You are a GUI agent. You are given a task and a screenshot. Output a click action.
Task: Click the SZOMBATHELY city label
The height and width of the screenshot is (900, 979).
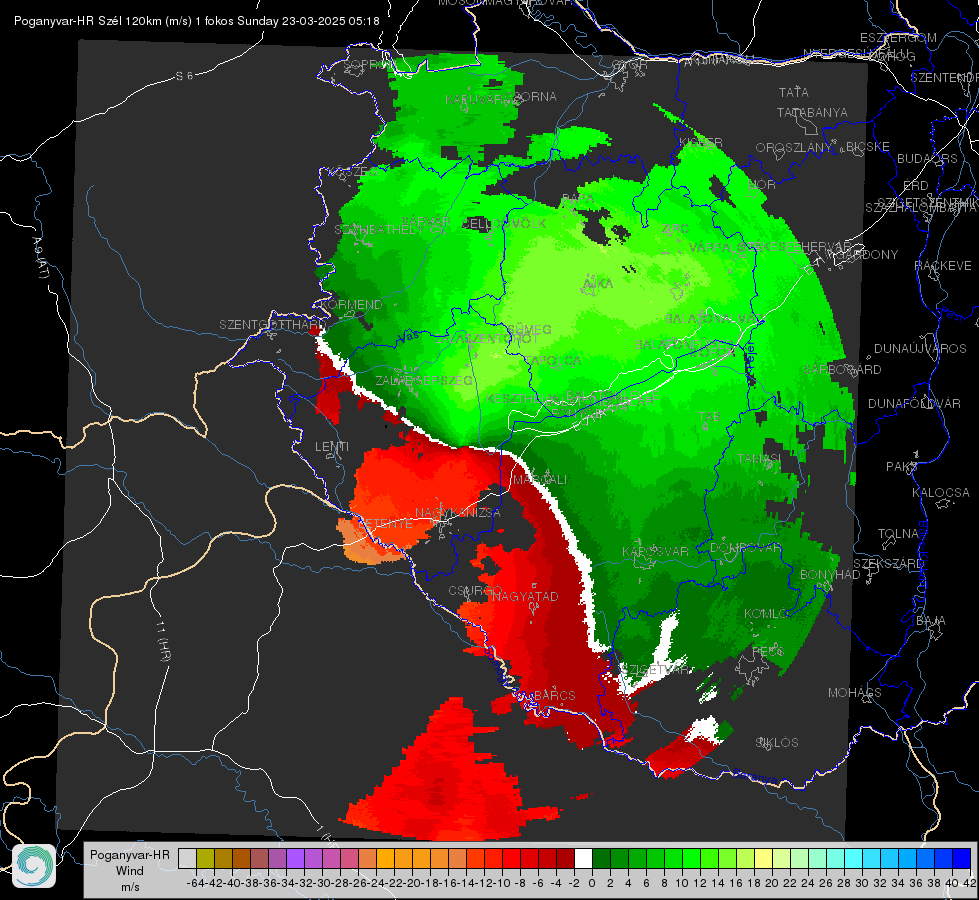pos(380,230)
